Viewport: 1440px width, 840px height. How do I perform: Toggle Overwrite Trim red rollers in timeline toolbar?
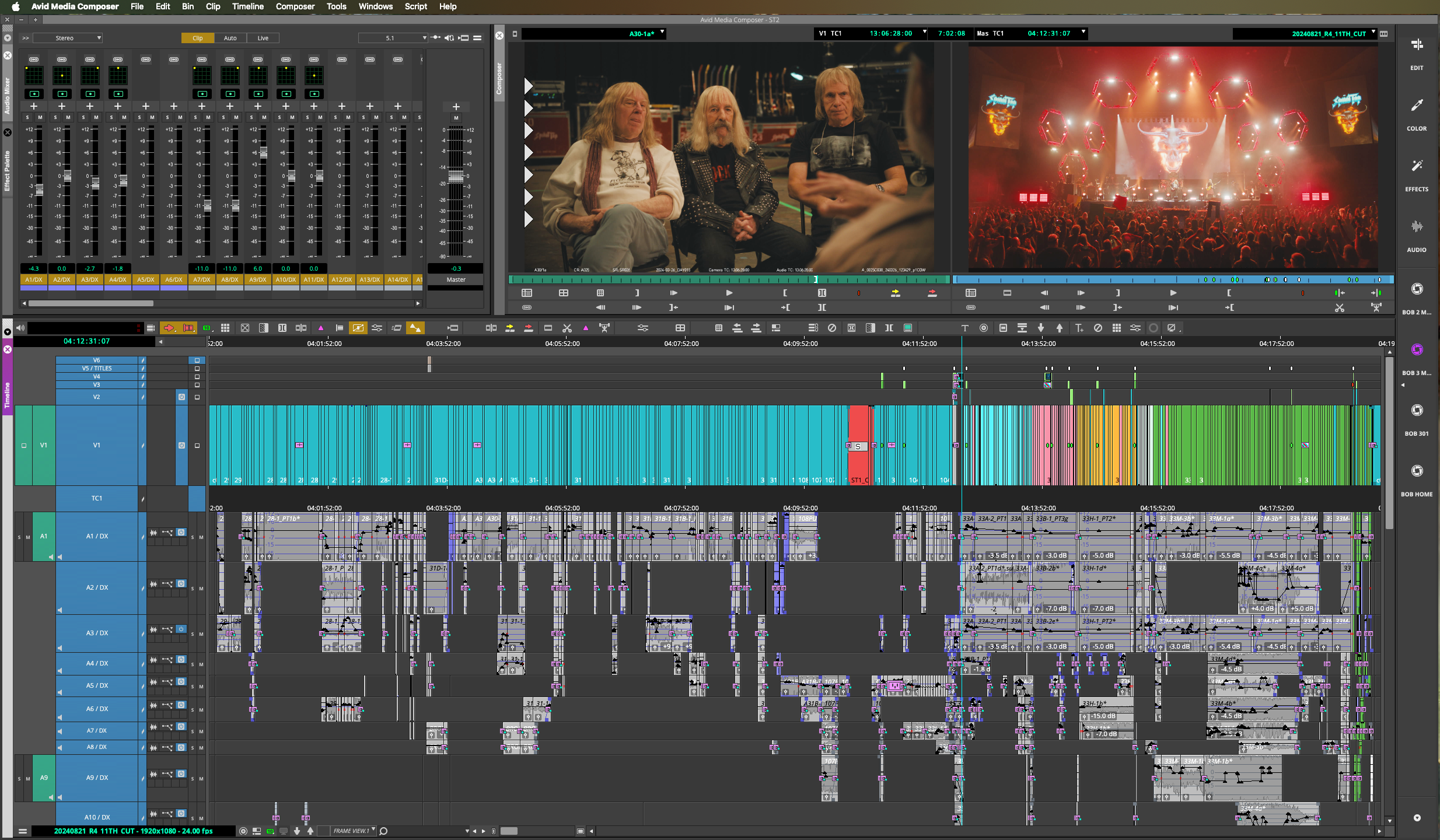tap(188, 328)
